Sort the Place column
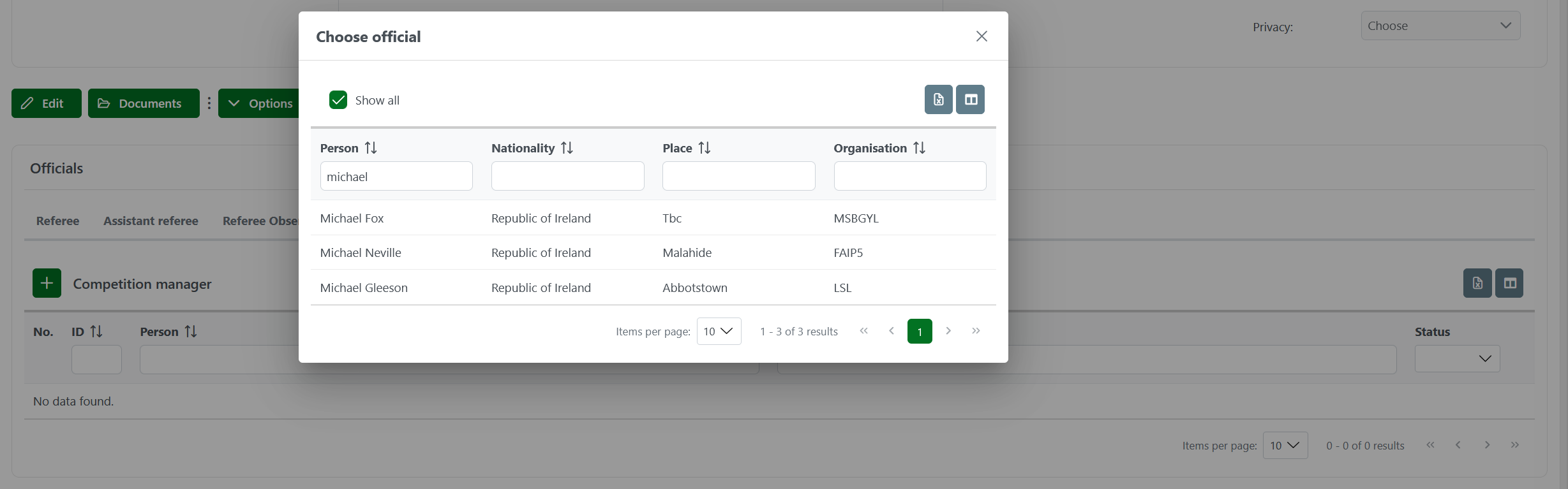This screenshot has width=1568, height=489. [705, 148]
